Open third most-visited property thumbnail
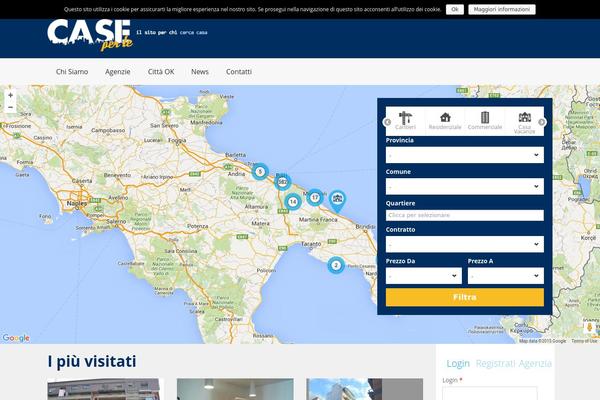Image resolution: width=600 pixels, height=400 pixels. click(x=365, y=389)
